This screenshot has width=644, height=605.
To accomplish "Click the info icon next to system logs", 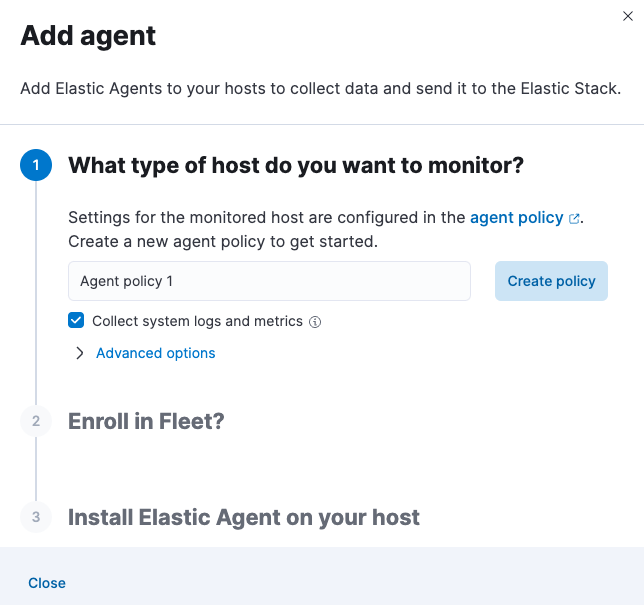I will pyautogui.click(x=315, y=322).
